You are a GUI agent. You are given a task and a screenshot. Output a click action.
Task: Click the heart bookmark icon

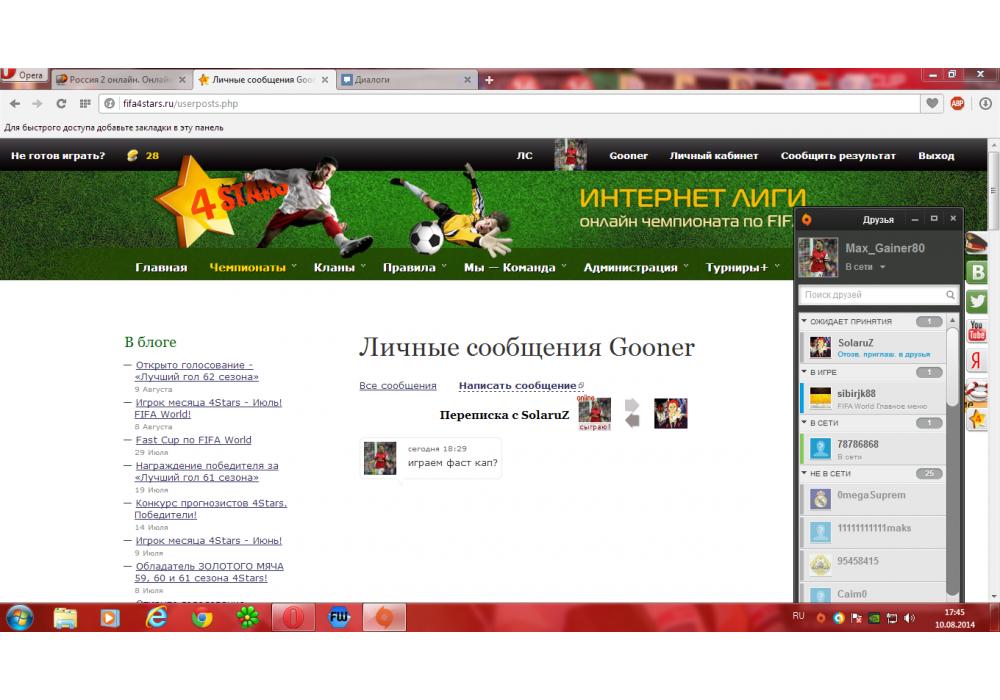tap(932, 103)
